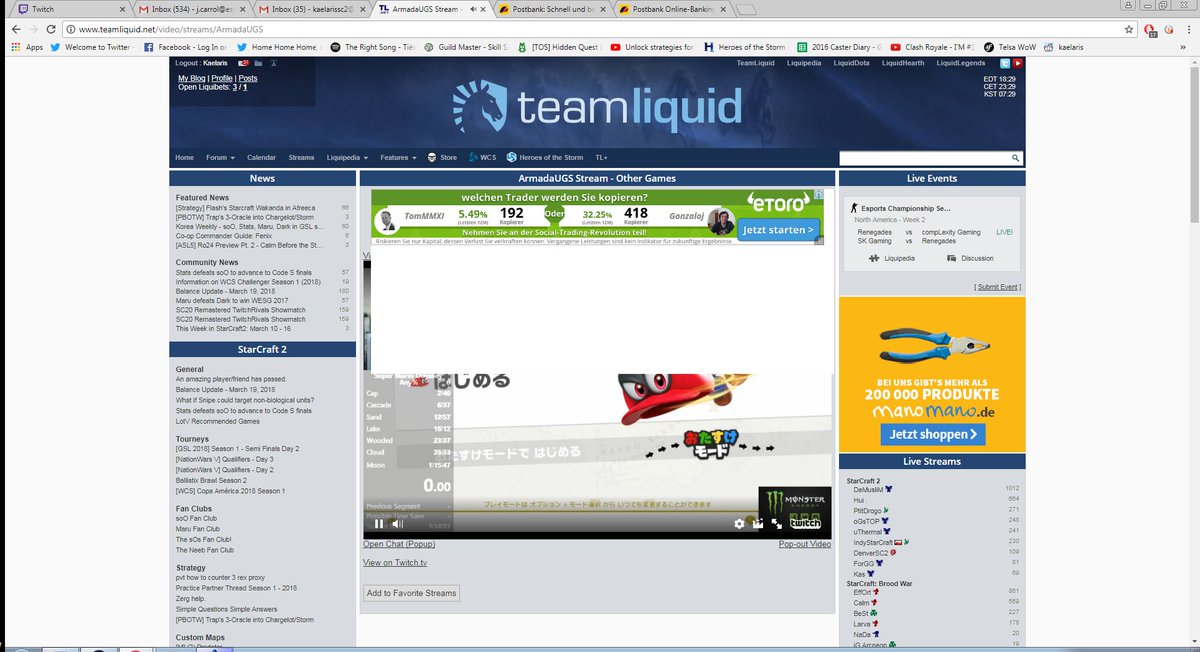Open the Home nav item

184,157
